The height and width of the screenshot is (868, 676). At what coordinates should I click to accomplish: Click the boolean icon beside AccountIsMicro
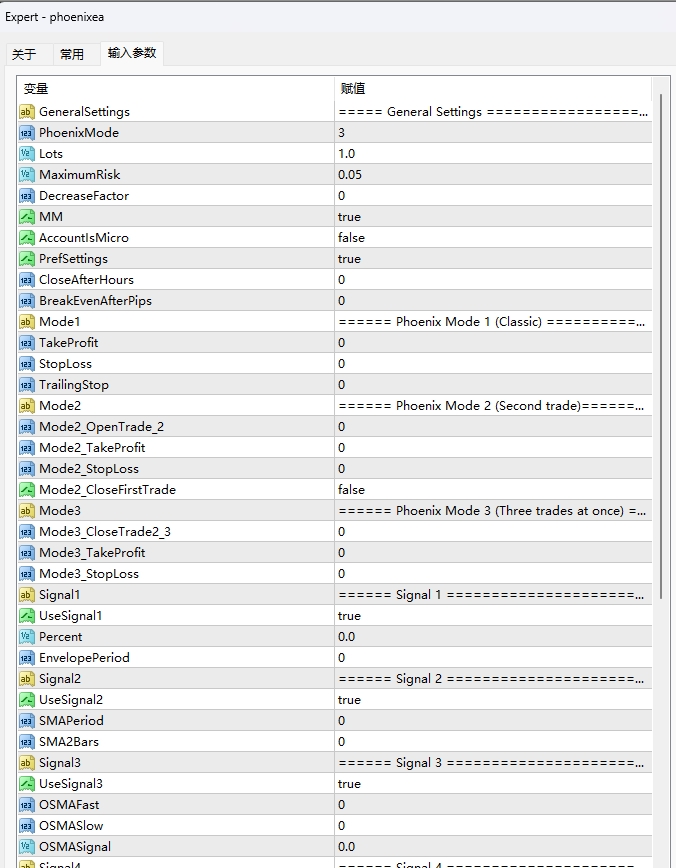click(x=27, y=238)
